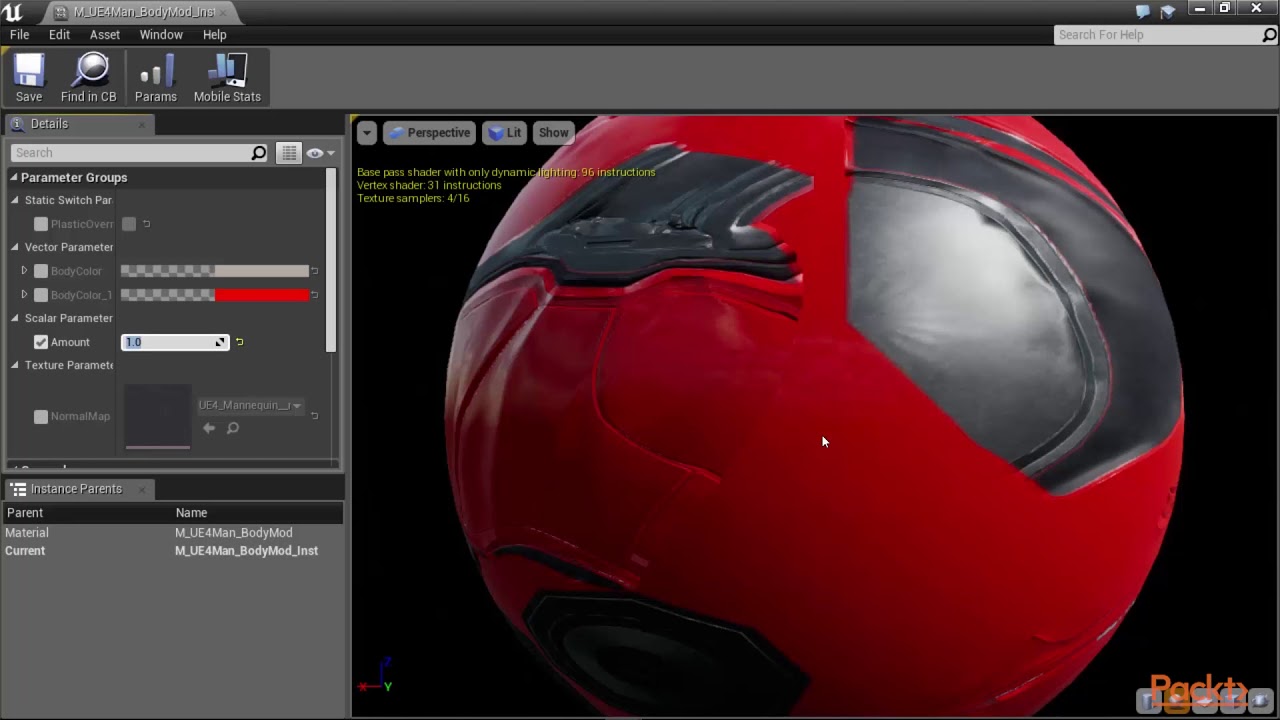
Task: Enable the BodyColor_1 override checkbox
Action: (x=41, y=295)
